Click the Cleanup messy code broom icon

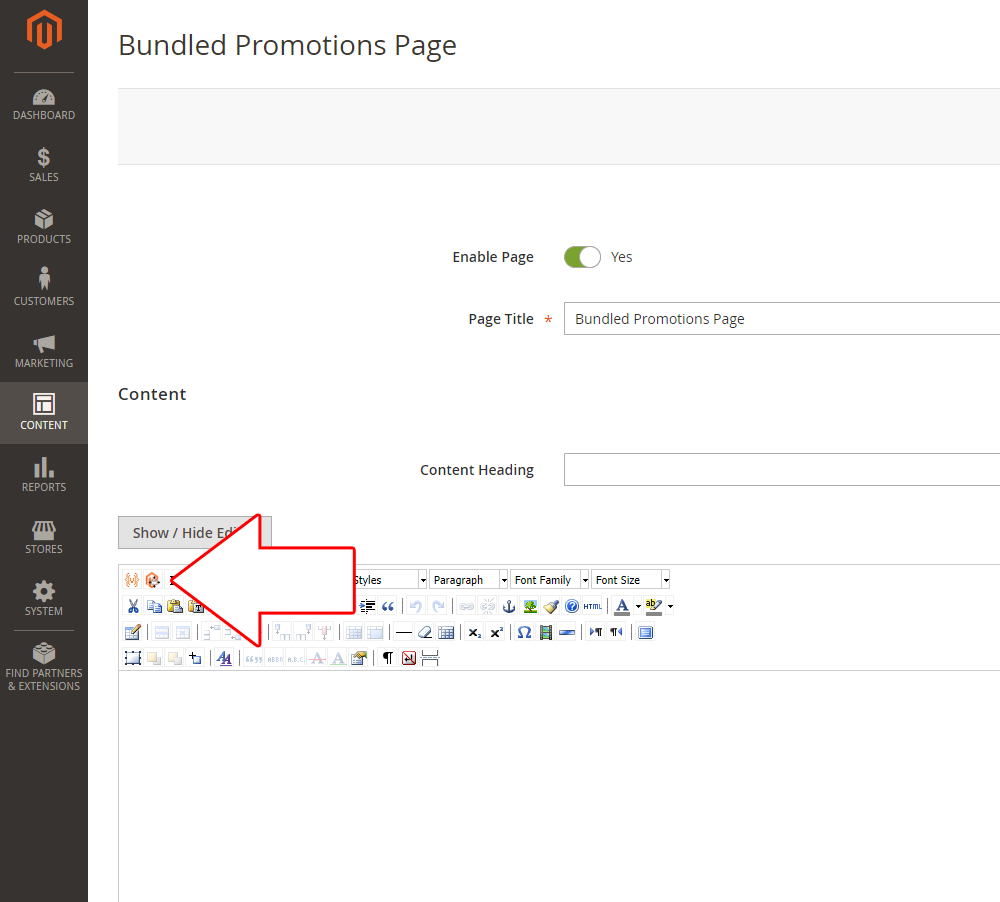click(x=551, y=606)
